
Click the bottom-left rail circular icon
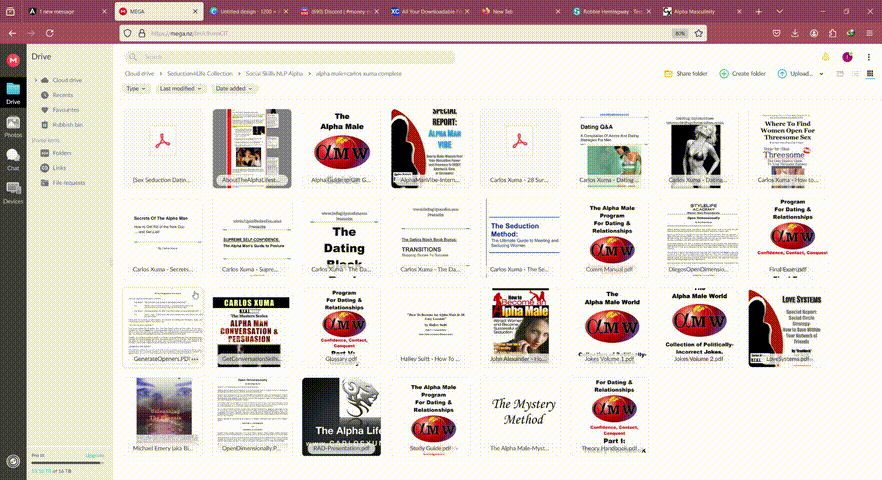[13, 461]
